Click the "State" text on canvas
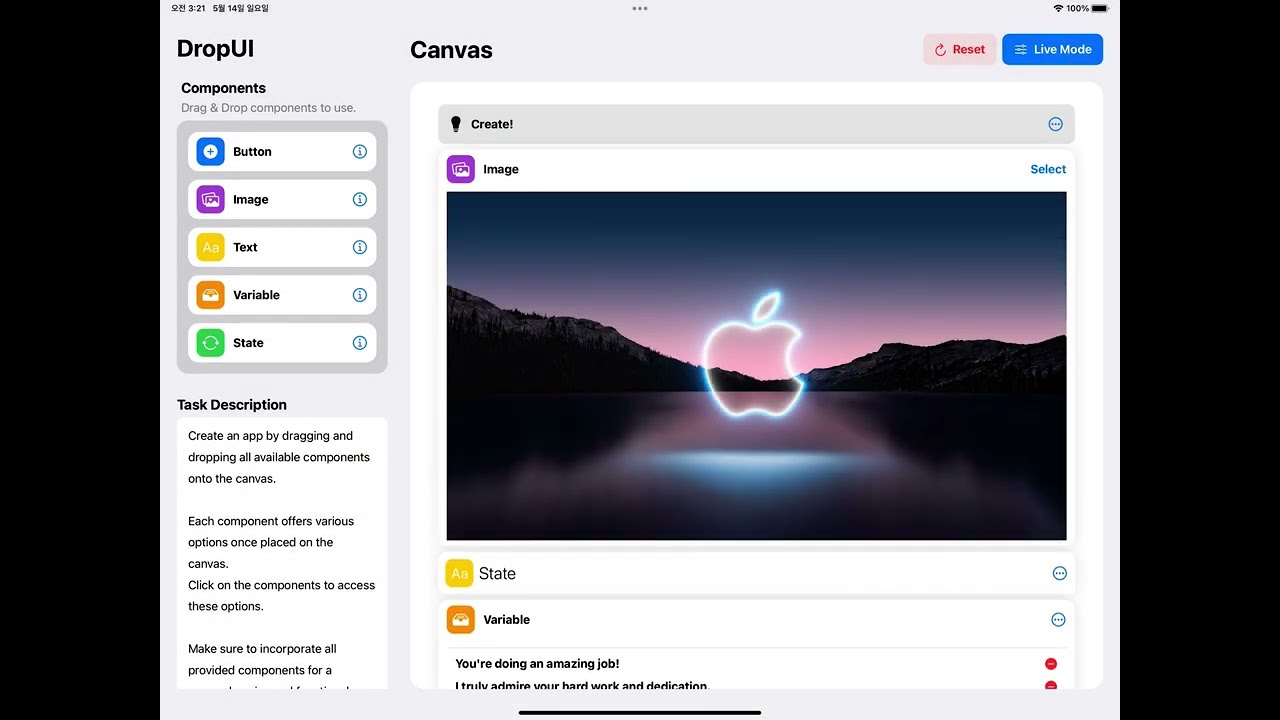Screen dimensions: 1280x720 pyautogui.click(x=497, y=573)
